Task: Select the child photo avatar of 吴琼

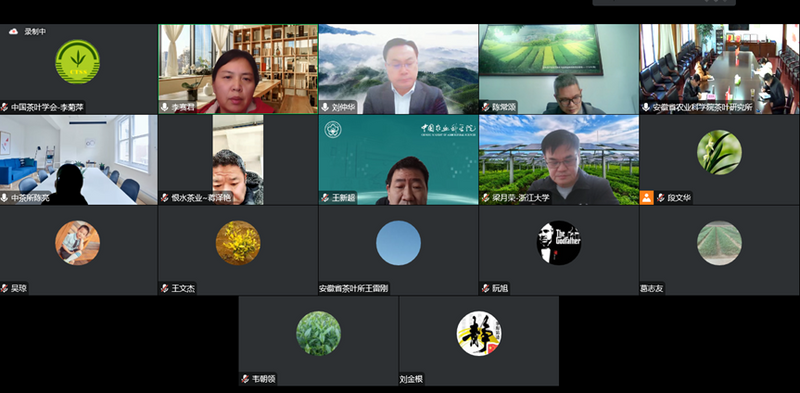Action: coord(78,243)
